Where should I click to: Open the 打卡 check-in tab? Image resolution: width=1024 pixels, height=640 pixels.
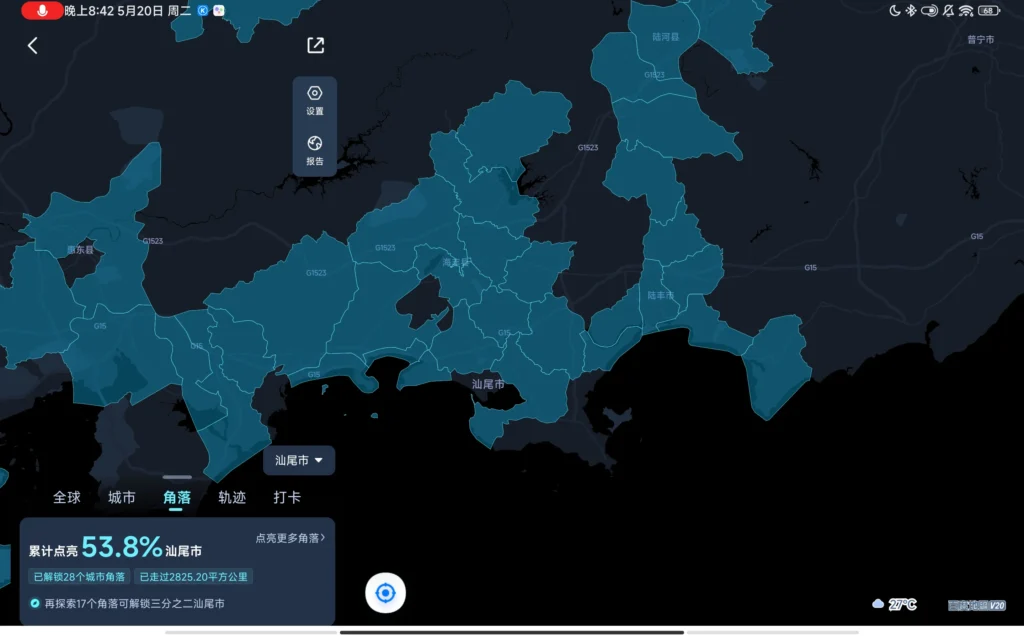pos(287,497)
